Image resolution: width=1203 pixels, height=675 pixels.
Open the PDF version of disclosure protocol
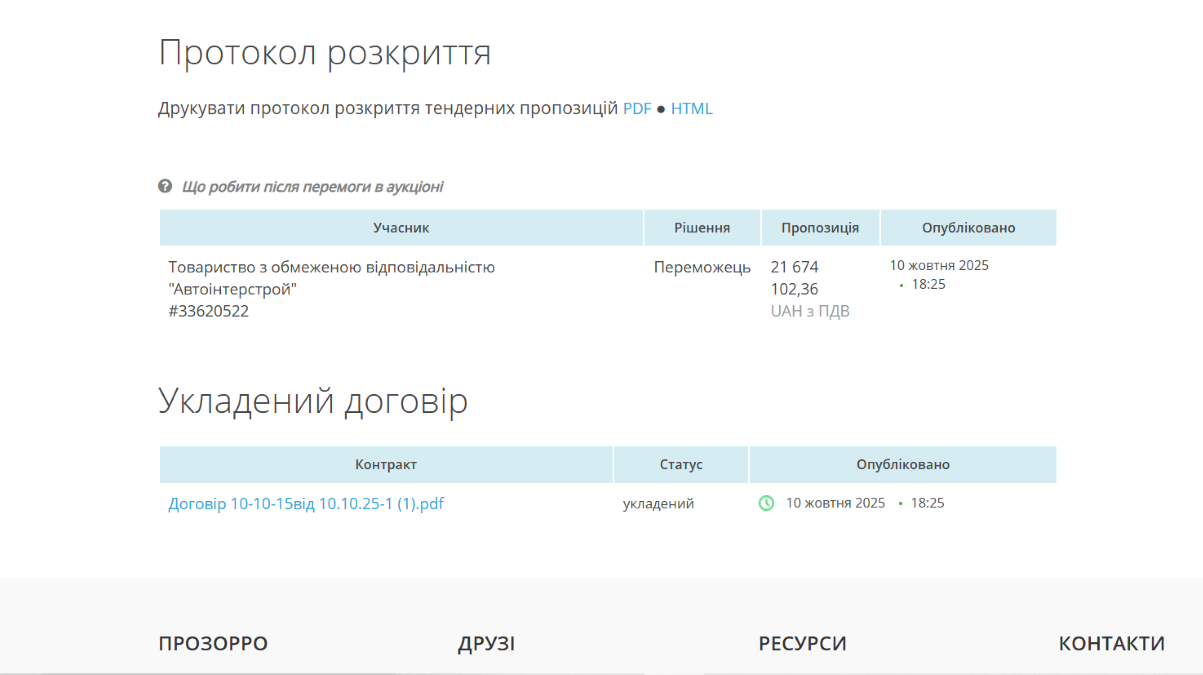[637, 109]
